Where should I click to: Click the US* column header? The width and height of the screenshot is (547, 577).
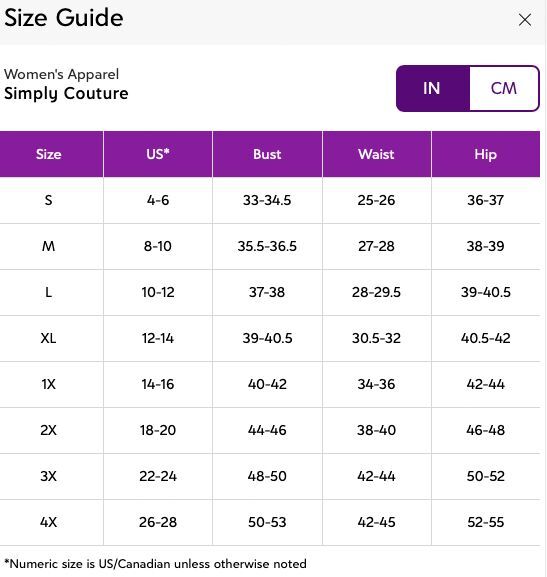coord(158,154)
